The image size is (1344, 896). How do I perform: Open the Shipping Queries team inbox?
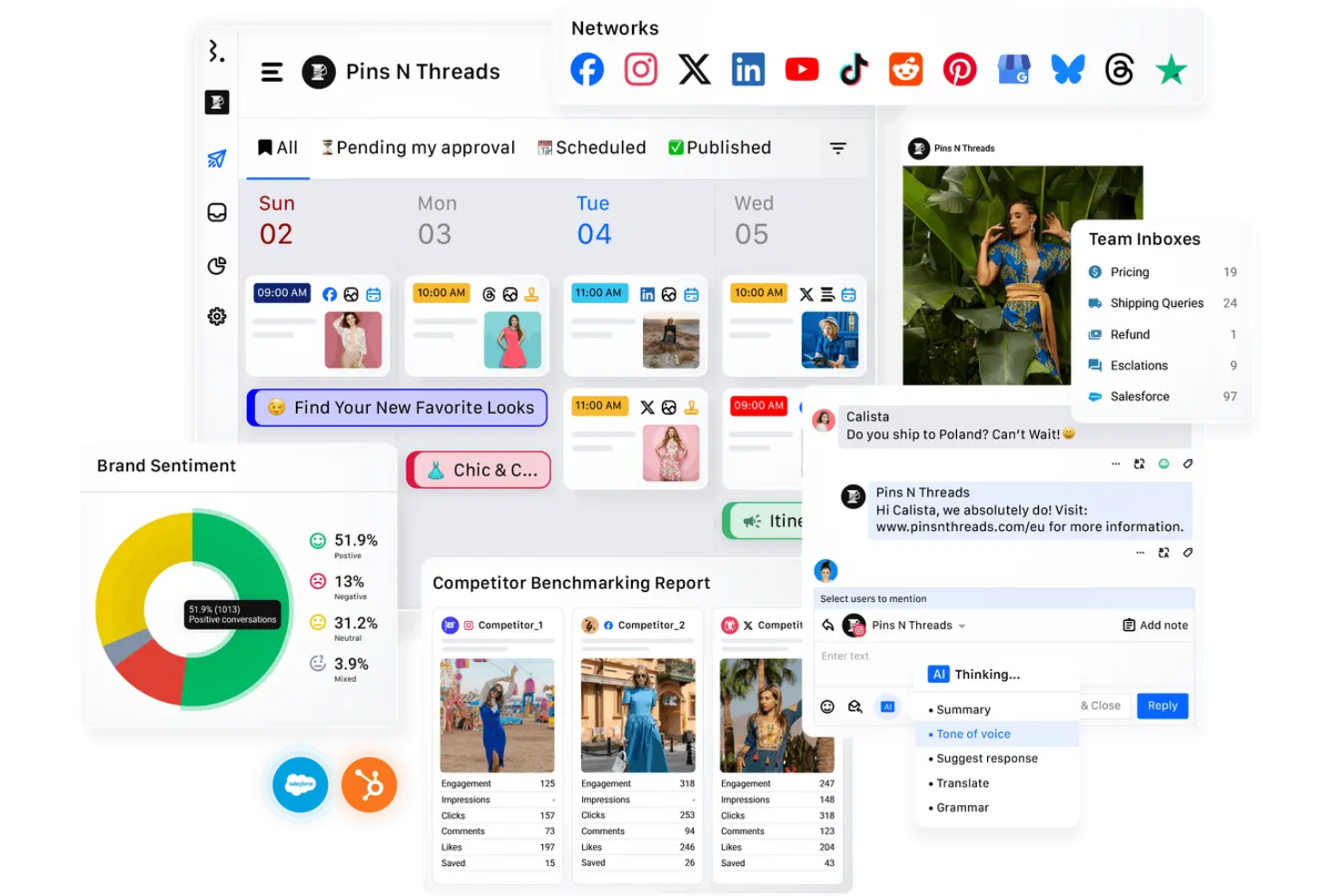[x=1162, y=303]
